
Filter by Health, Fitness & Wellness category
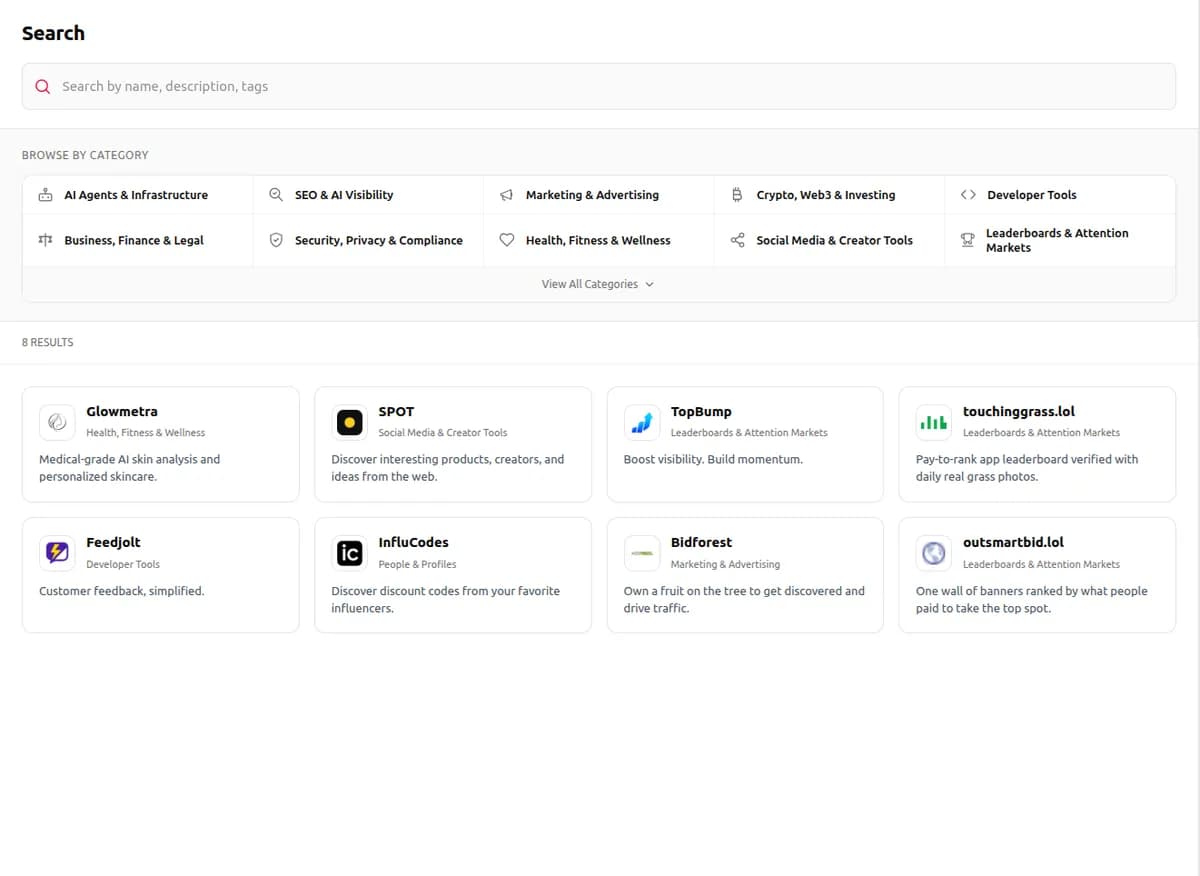click(598, 240)
